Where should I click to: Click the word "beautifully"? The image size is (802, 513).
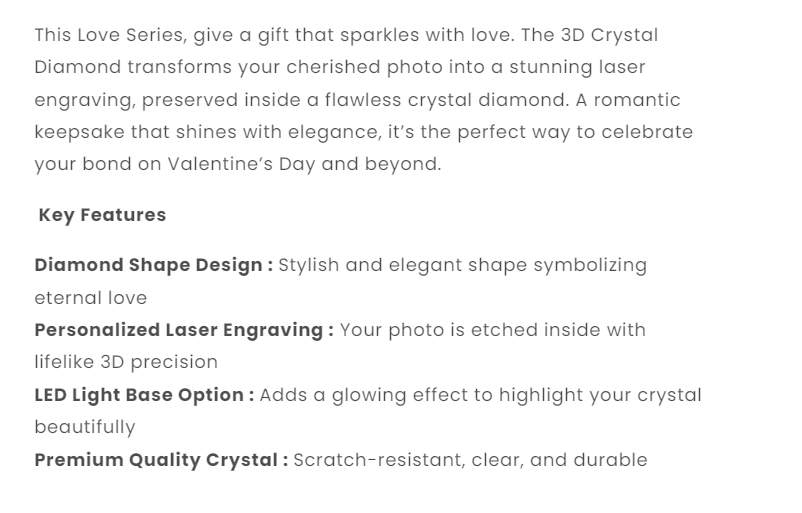coord(84,427)
